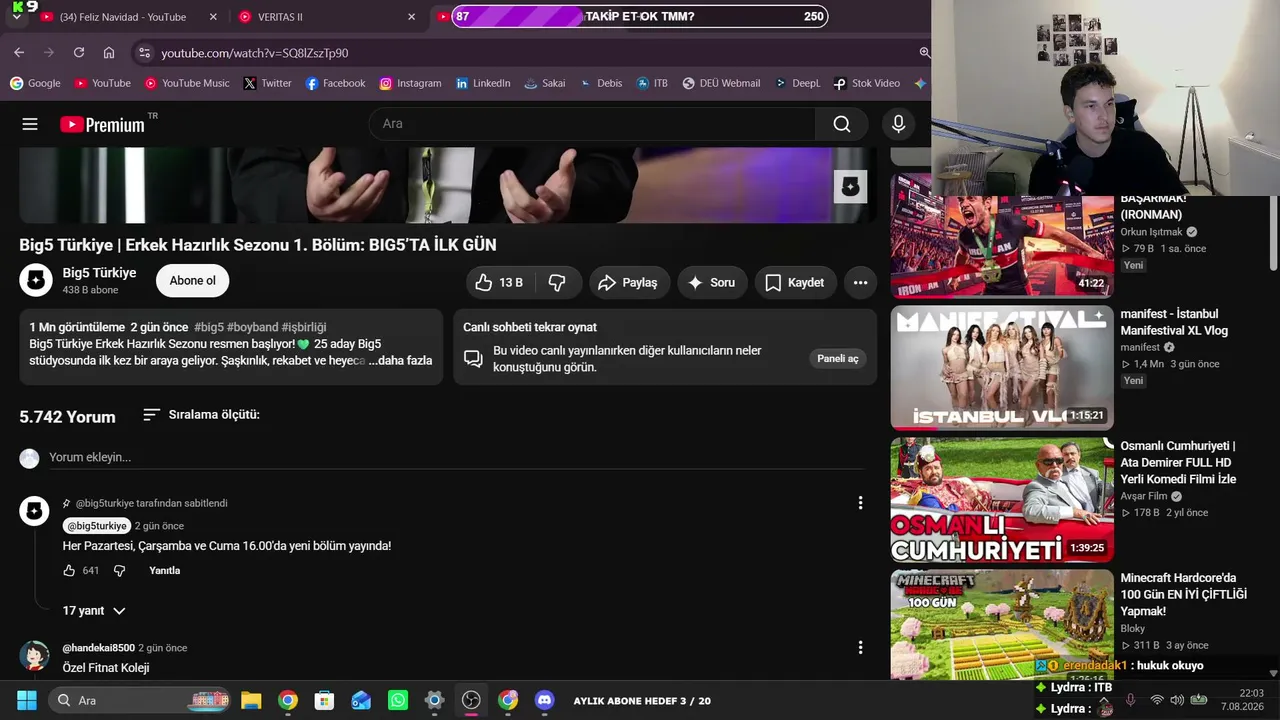Click the Soru ask button
This screenshot has height=720, width=1280.
click(x=711, y=283)
